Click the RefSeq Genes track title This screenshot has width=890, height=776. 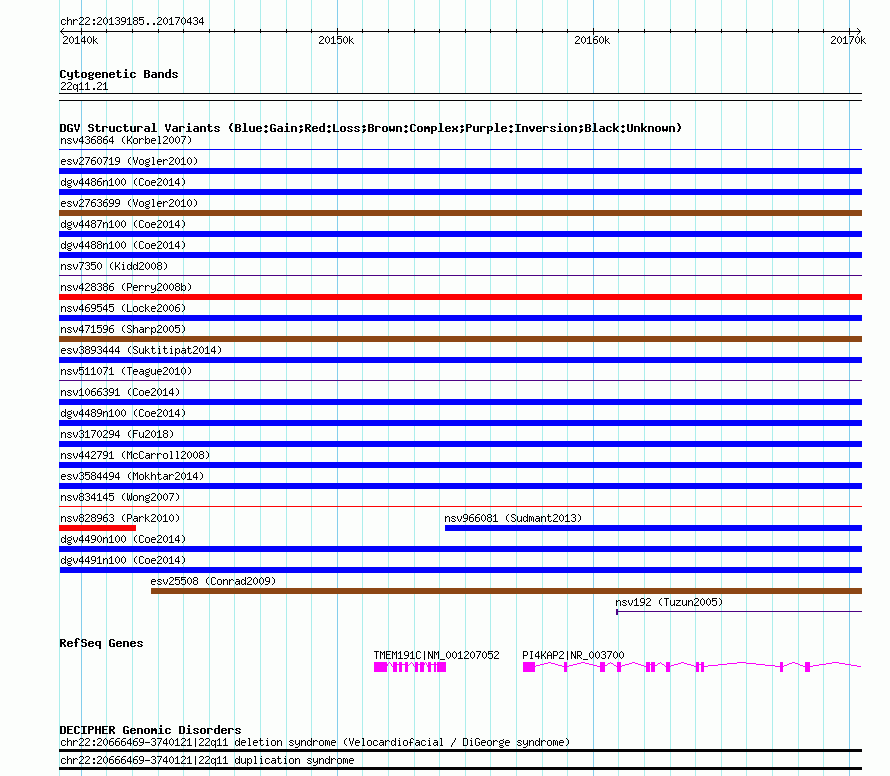click(x=101, y=643)
